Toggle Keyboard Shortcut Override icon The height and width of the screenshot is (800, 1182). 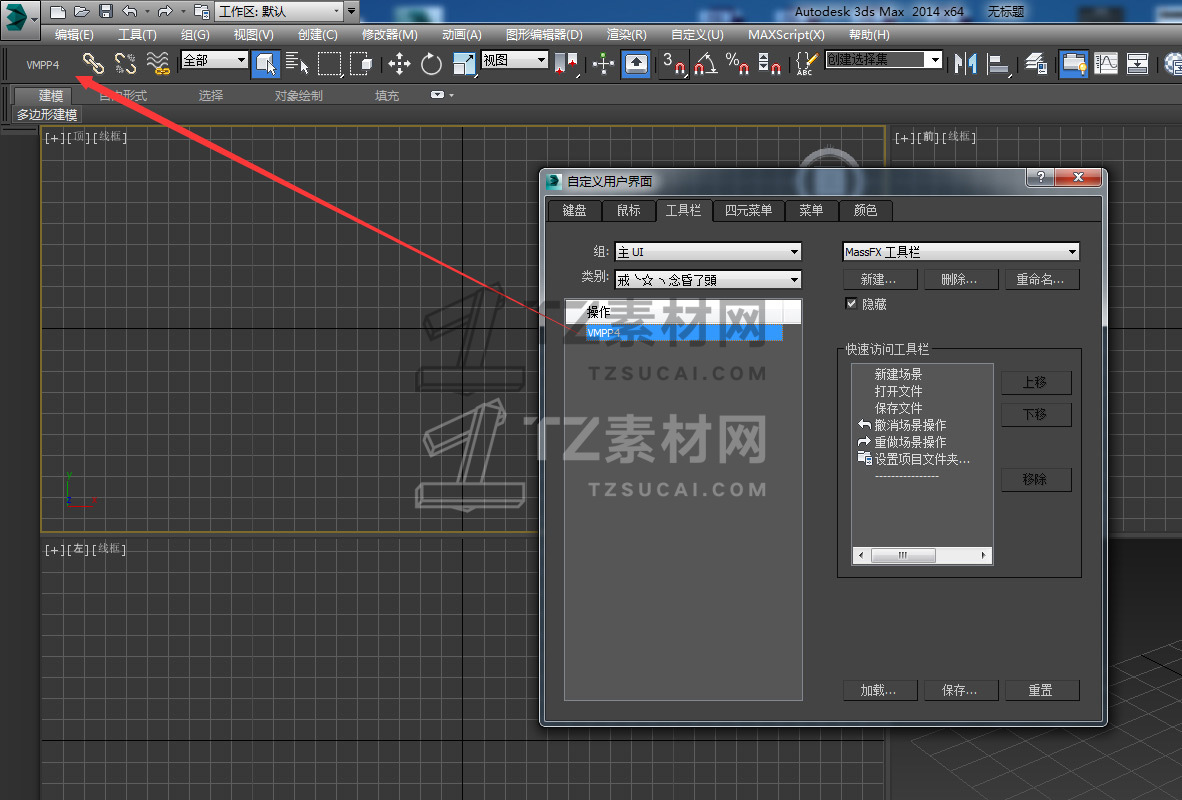click(x=636, y=64)
